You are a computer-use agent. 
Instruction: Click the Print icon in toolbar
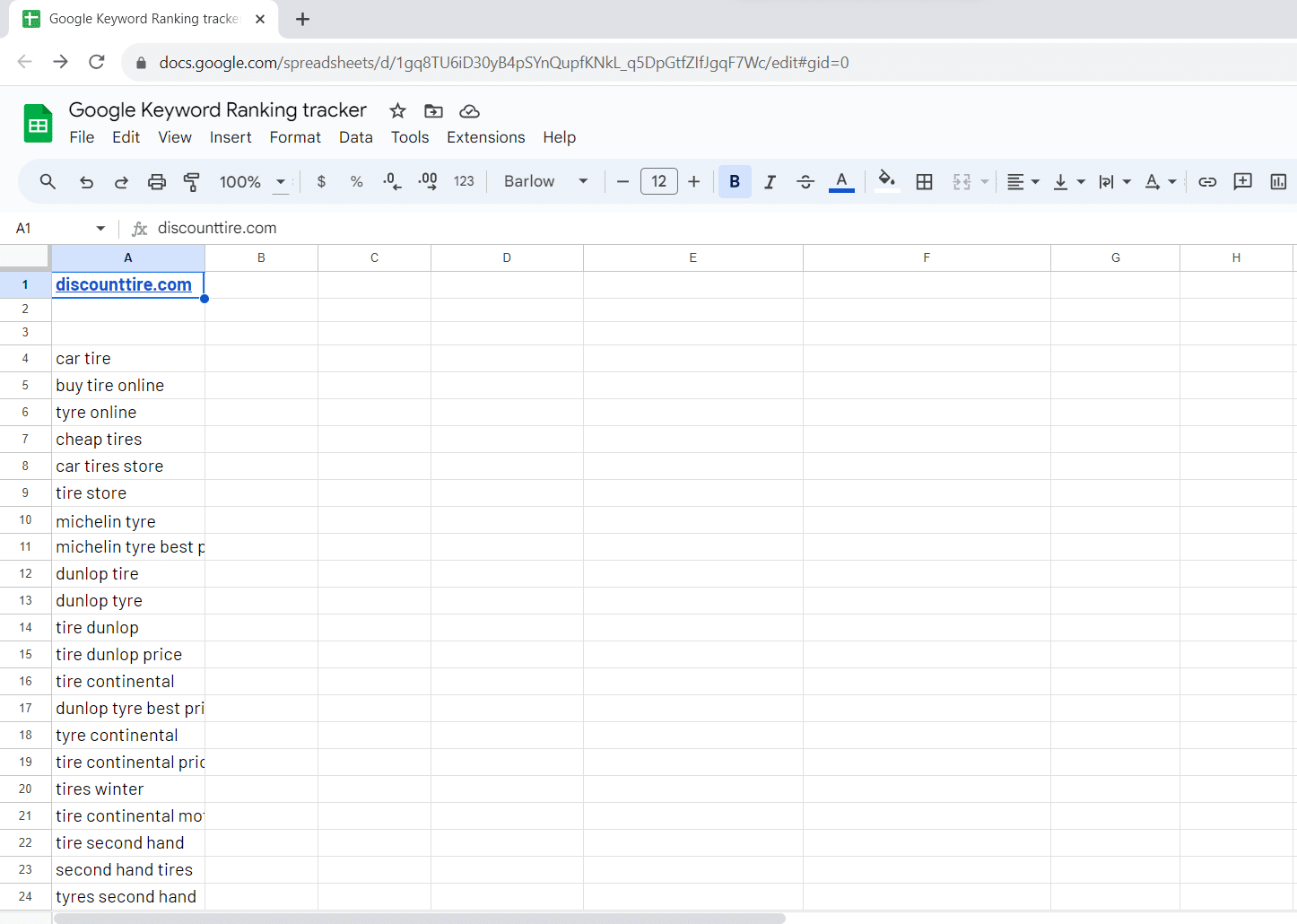click(x=157, y=182)
